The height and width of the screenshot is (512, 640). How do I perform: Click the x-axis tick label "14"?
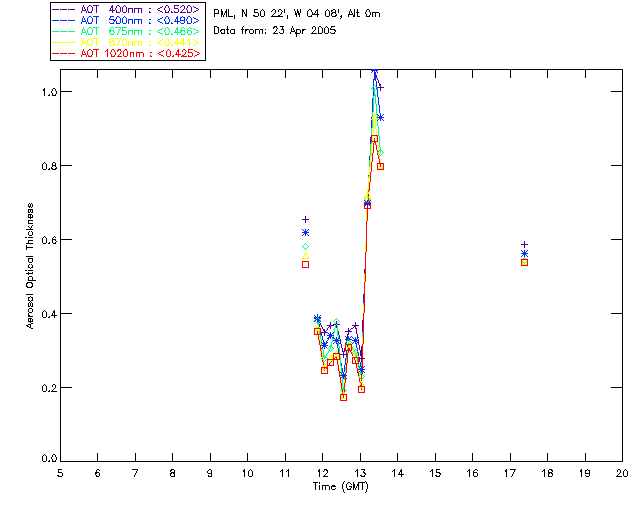coord(398,473)
